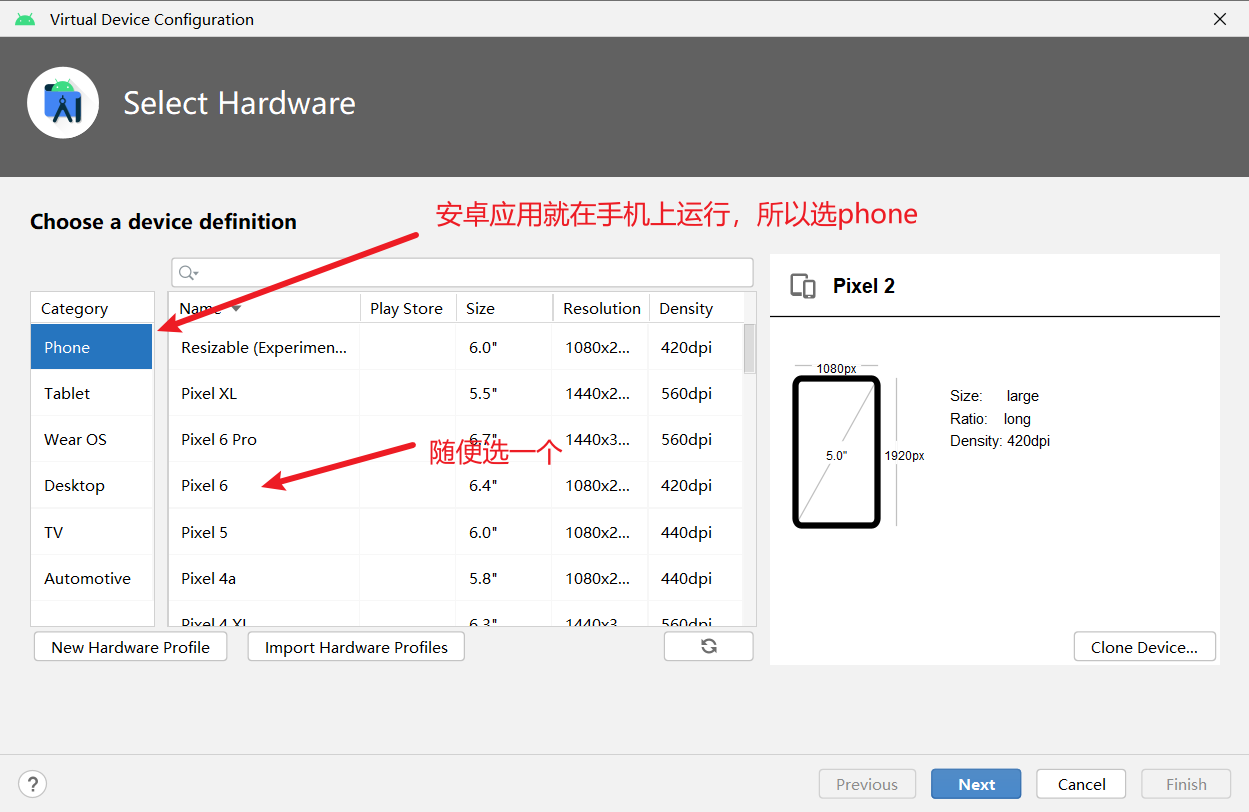Click the device search input field
The height and width of the screenshot is (812, 1249).
click(462, 273)
